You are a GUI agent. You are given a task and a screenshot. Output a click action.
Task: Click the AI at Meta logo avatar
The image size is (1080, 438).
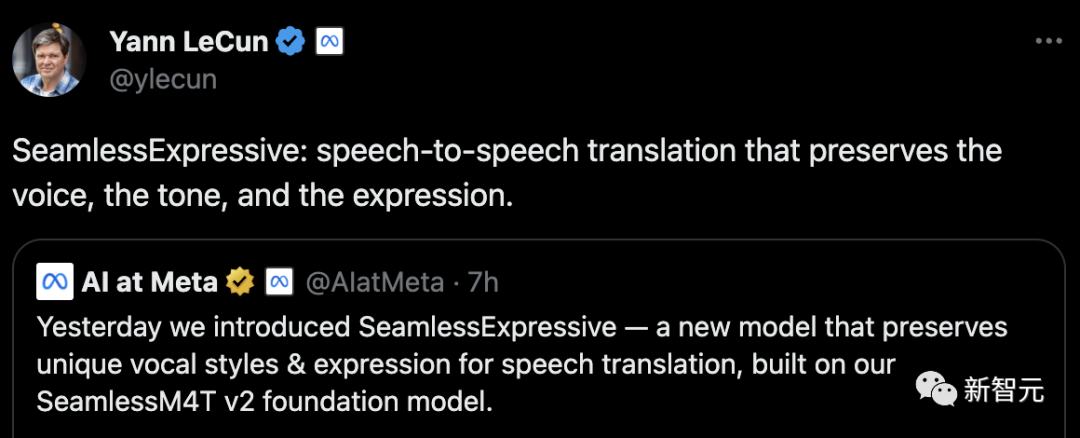pyautogui.click(x=54, y=283)
